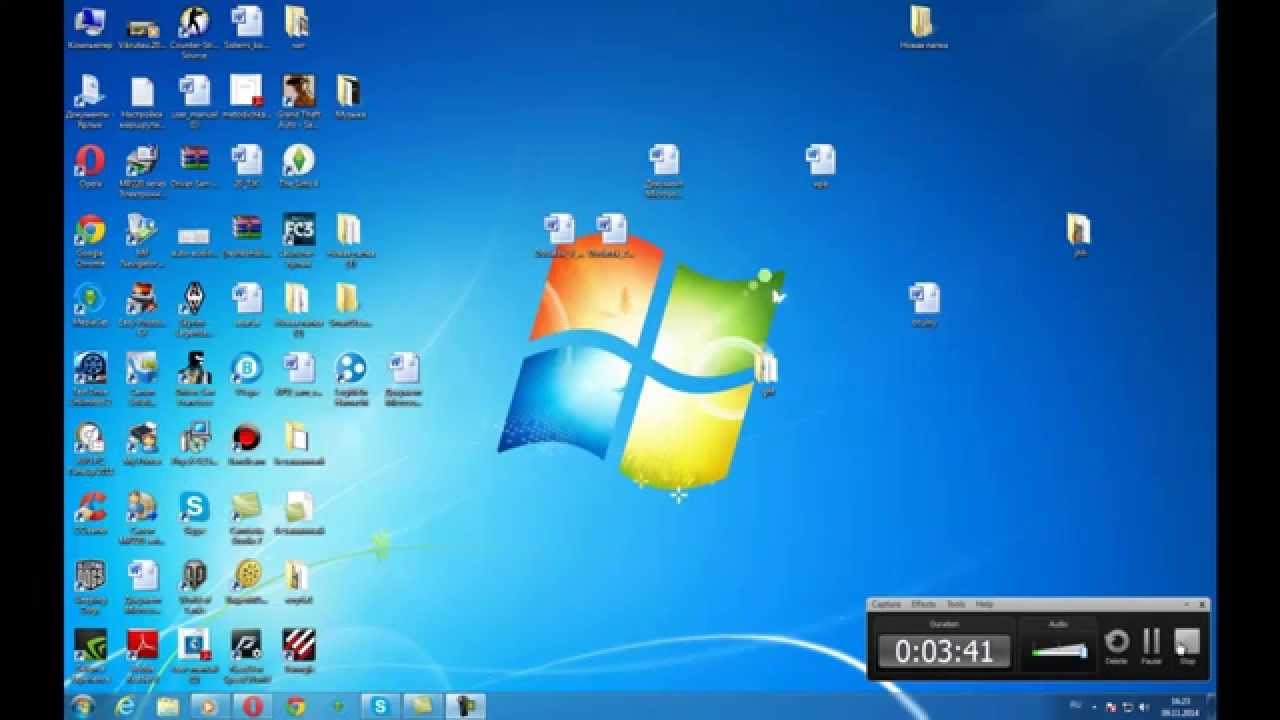Open the Capture menu in the recorder
1280x720 pixels.
886,604
